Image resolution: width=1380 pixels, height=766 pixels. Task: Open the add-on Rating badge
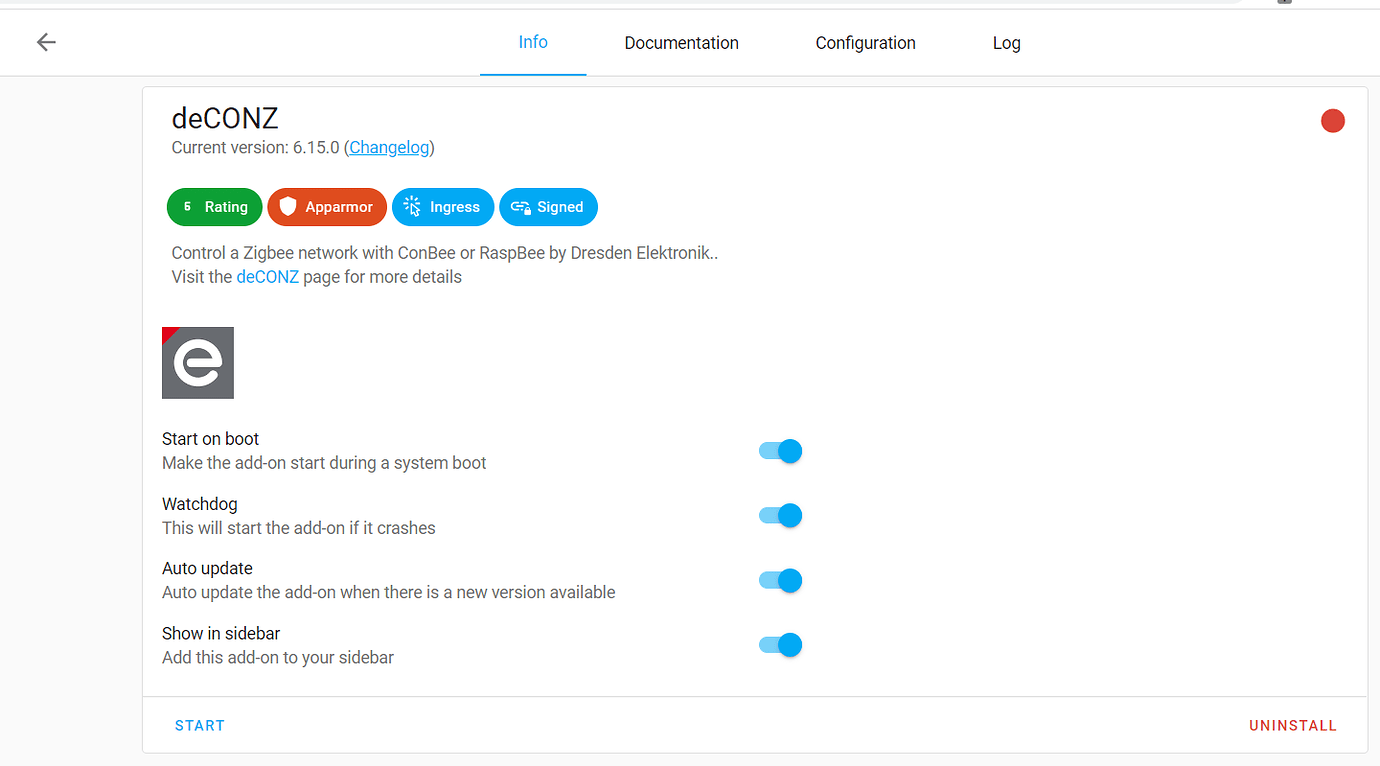coord(214,207)
